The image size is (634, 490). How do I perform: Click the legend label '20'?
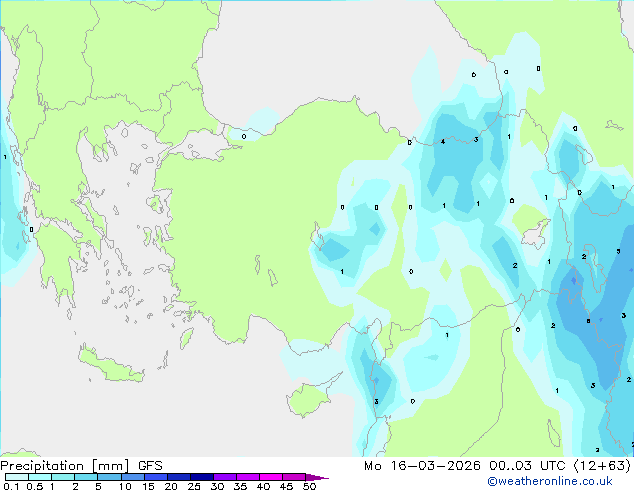click(171, 486)
